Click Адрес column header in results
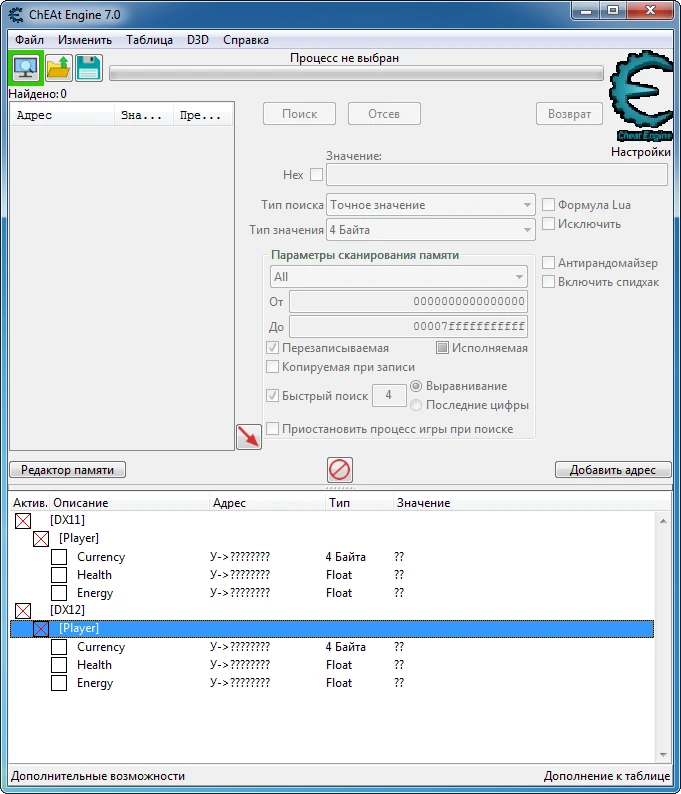This screenshot has width=681, height=794. (x=63, y=115)
